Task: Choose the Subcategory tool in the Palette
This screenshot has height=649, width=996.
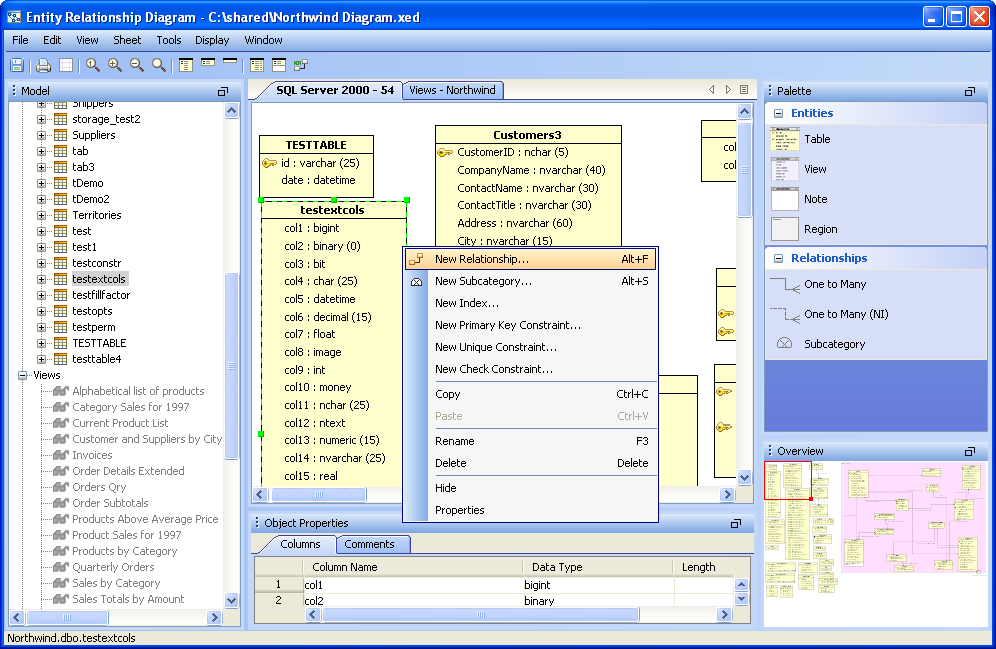Action: (x=834, y=344)
